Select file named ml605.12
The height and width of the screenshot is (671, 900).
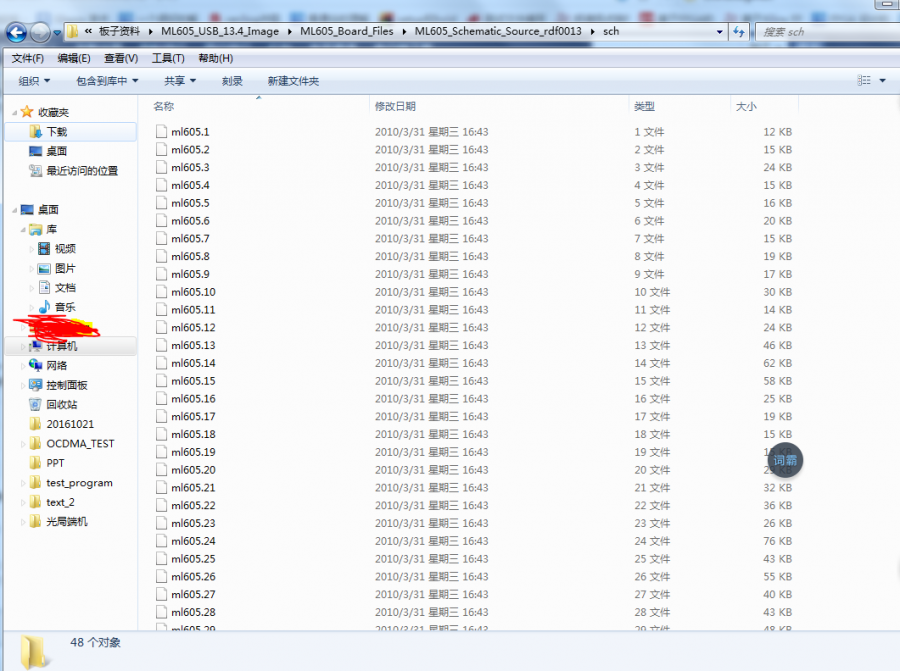click(193, 328)
